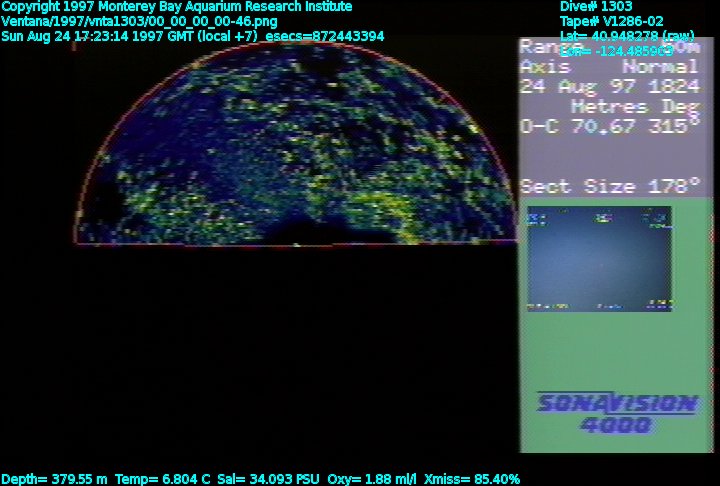
Task: Select the Tape# V1286-02 label
Action: point(612,21)
